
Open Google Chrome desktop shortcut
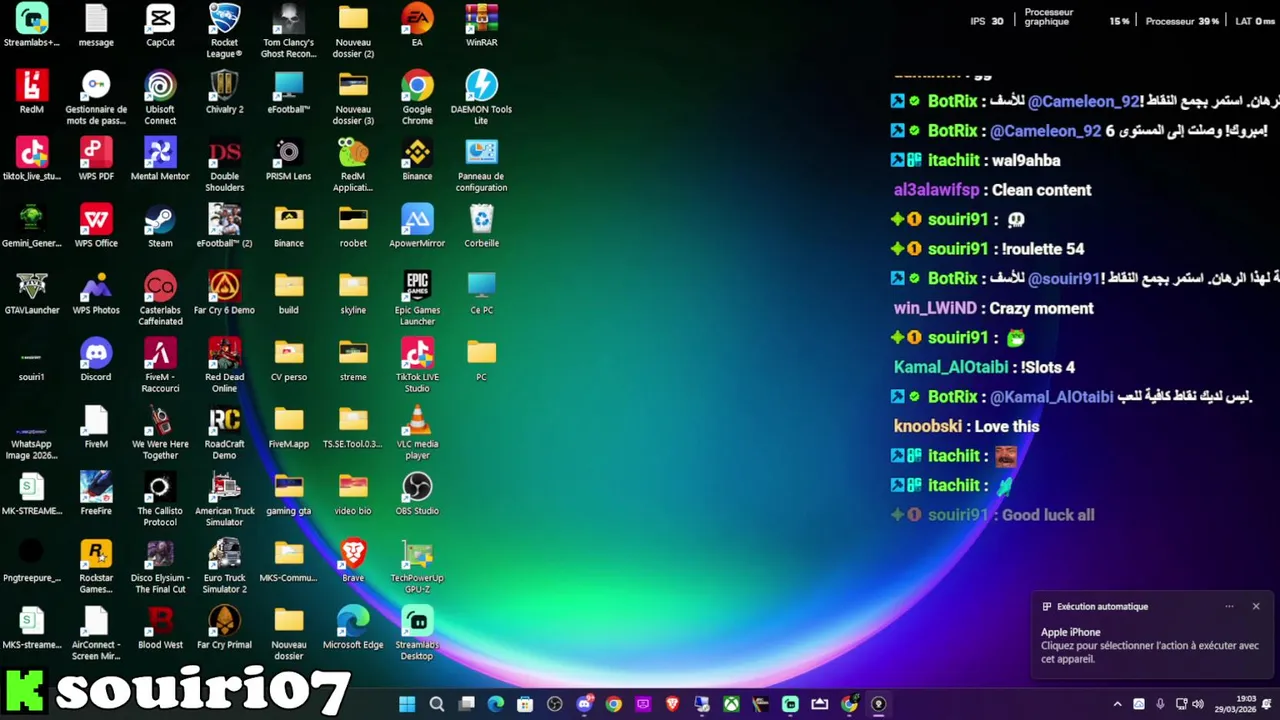[417, 97]
